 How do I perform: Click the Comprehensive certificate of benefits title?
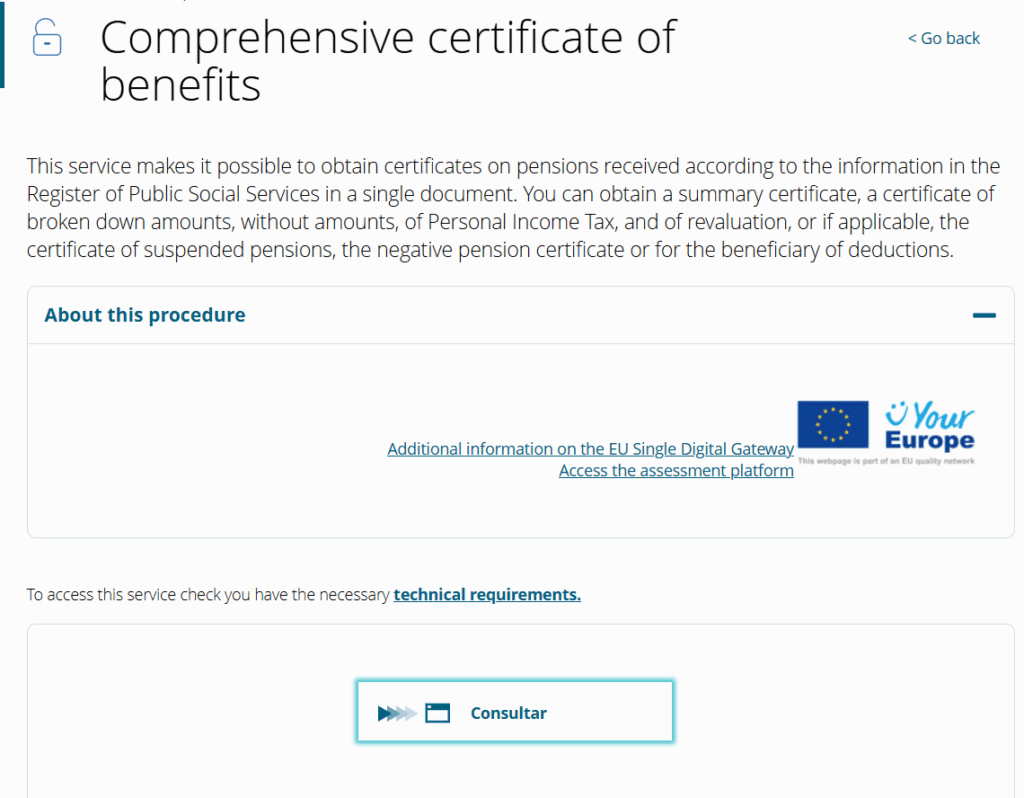pos(388,60)
